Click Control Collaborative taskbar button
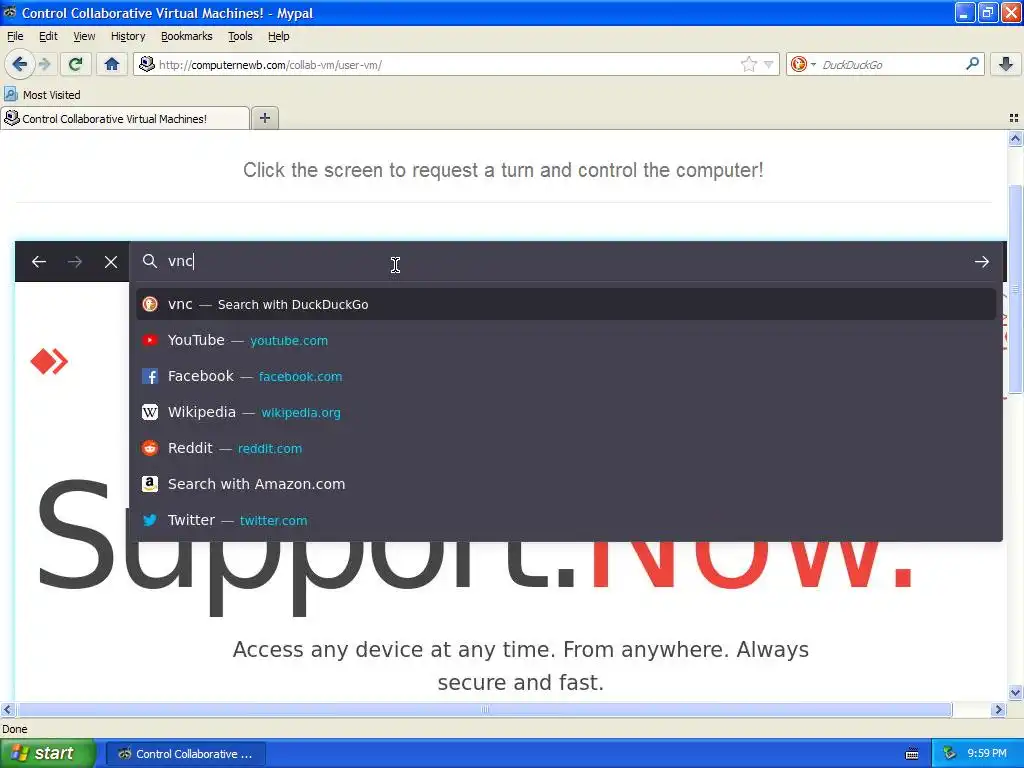 point(185,754)
